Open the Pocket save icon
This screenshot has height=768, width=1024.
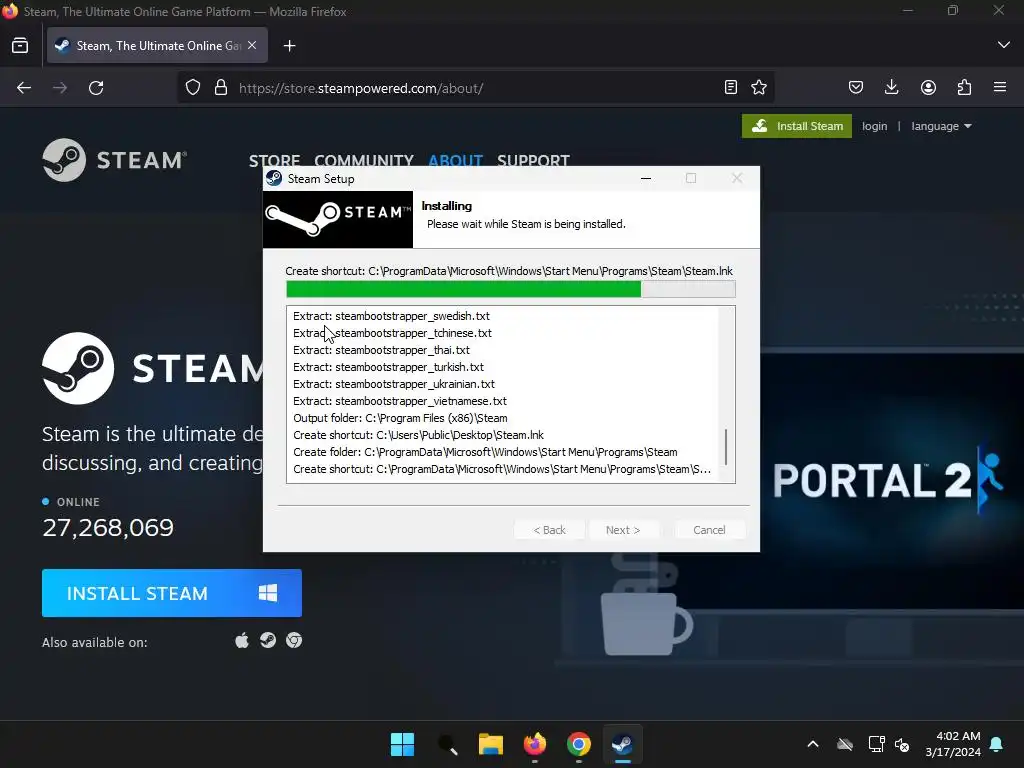click(x=856, y=88)
